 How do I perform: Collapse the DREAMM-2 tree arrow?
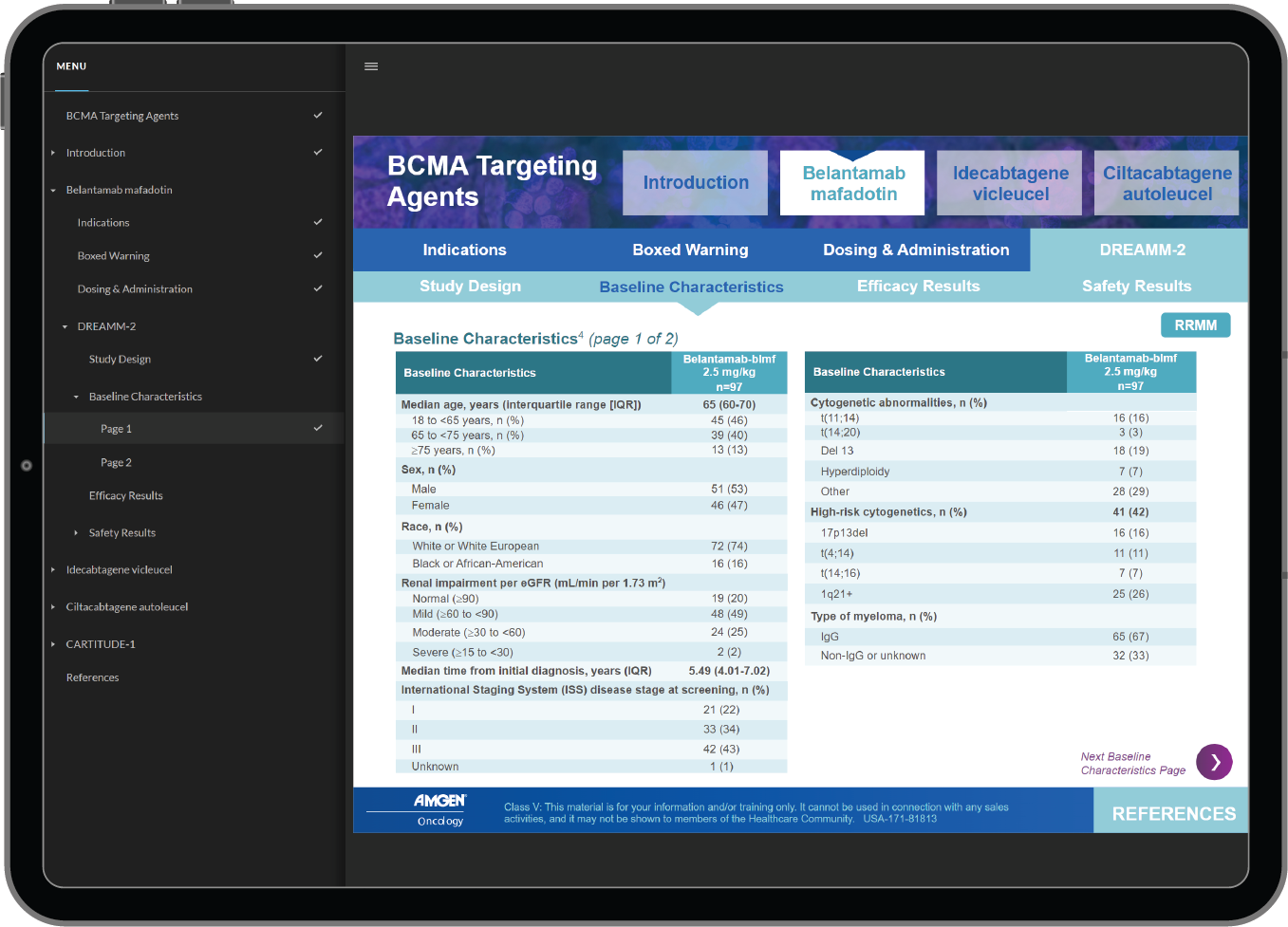65,326
